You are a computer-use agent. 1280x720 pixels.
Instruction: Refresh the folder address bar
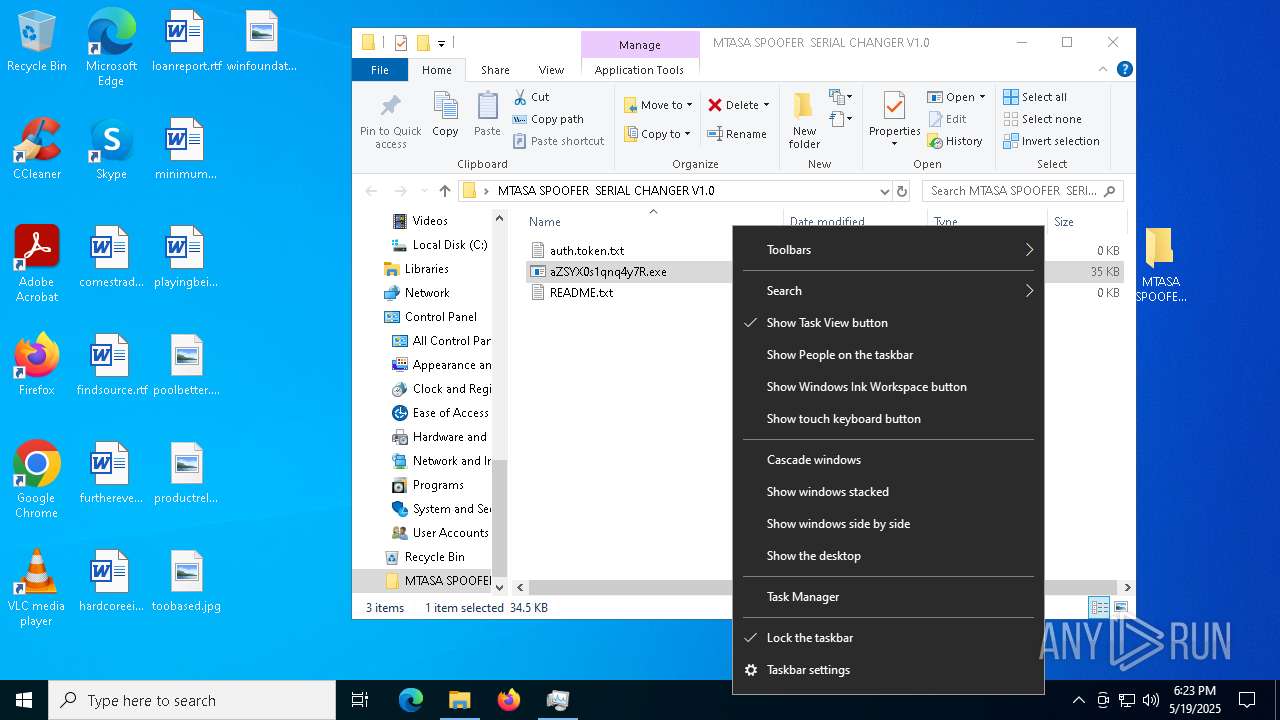(x=902, y=191)
